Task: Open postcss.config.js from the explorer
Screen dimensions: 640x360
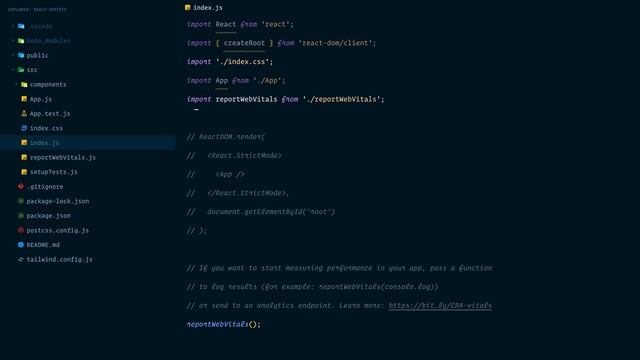Action: pos(58,230)
